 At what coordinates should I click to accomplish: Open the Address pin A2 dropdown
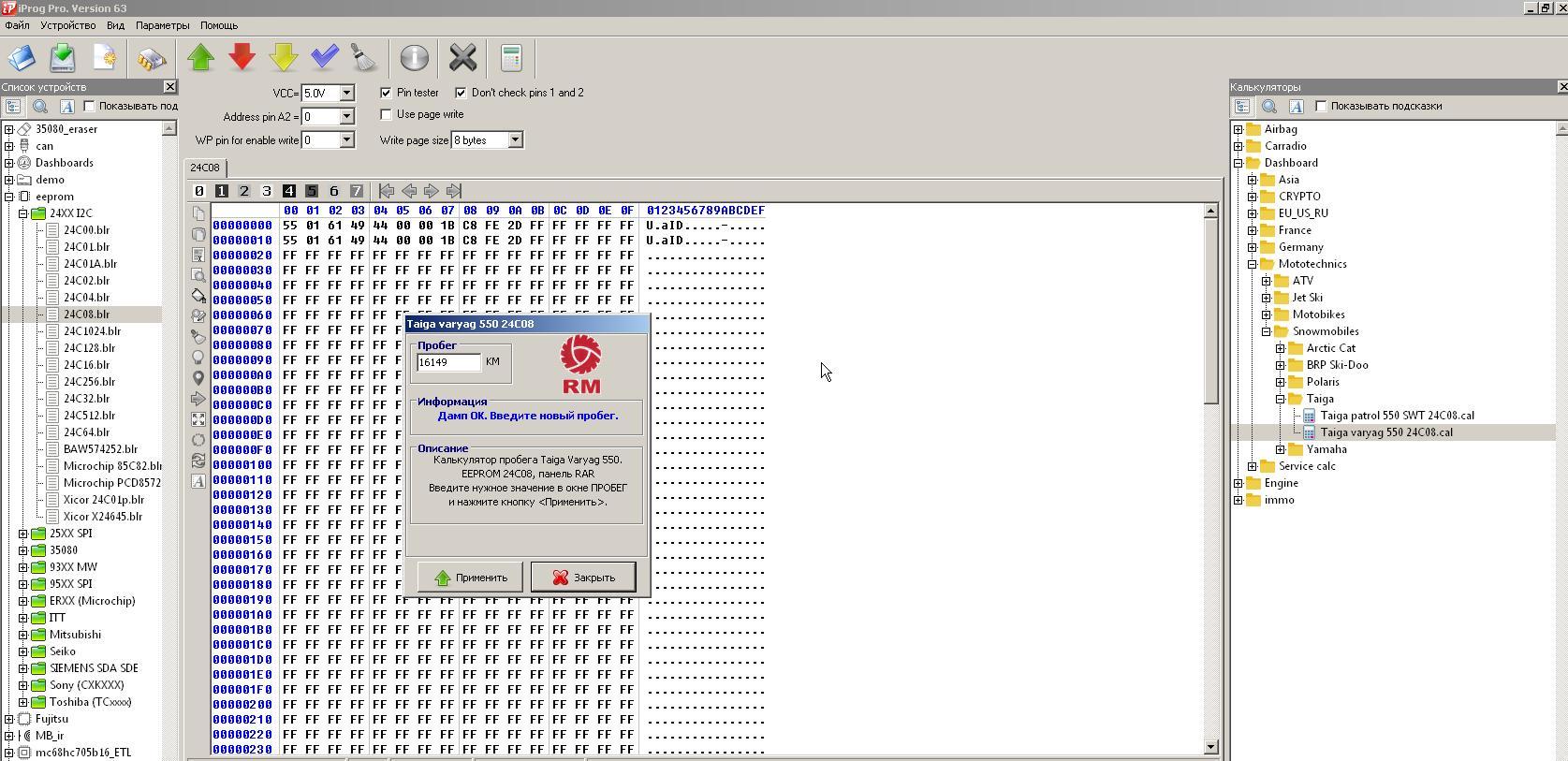pos(346,116)
